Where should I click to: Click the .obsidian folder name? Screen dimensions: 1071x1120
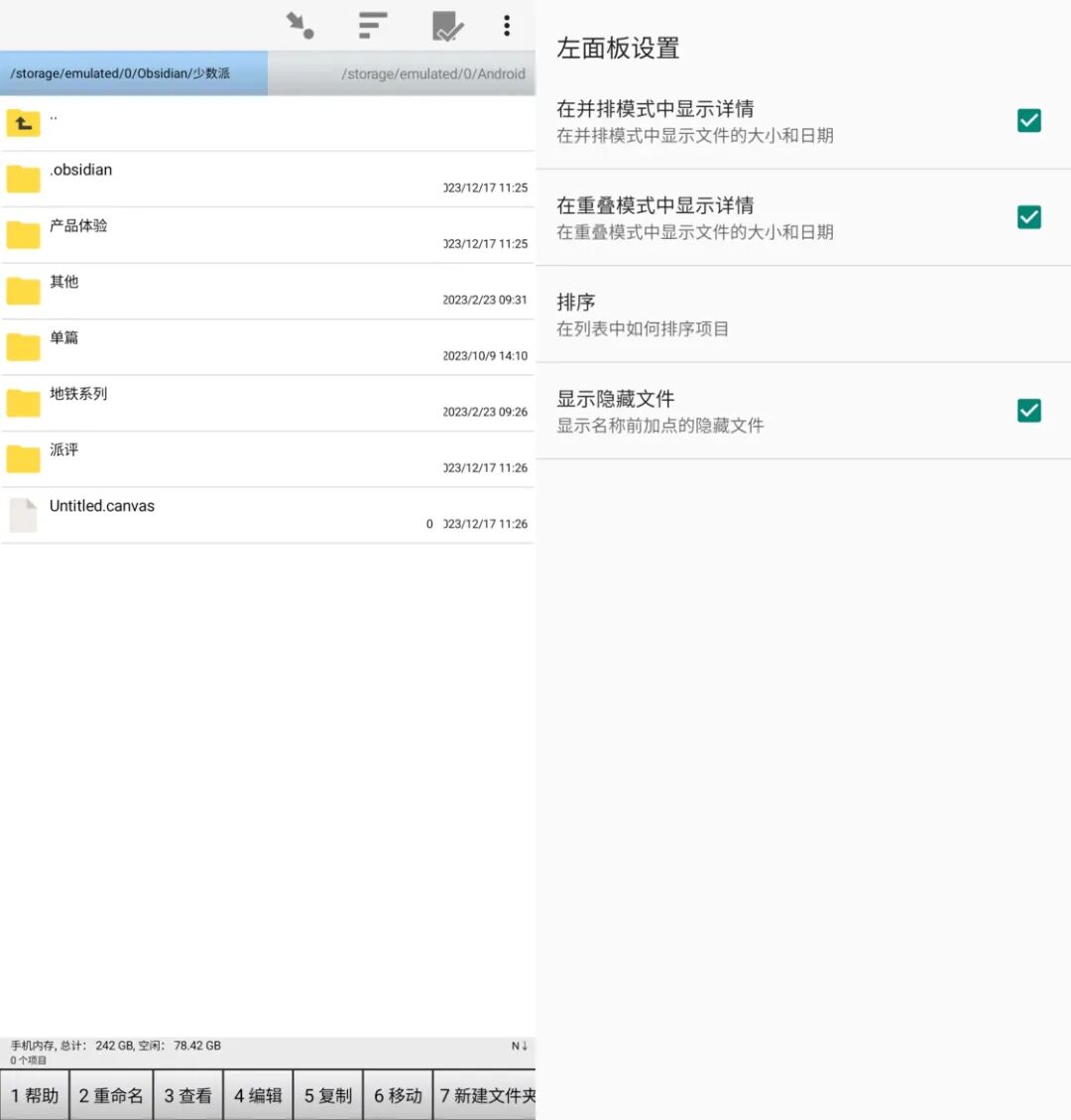pos(80,170)
